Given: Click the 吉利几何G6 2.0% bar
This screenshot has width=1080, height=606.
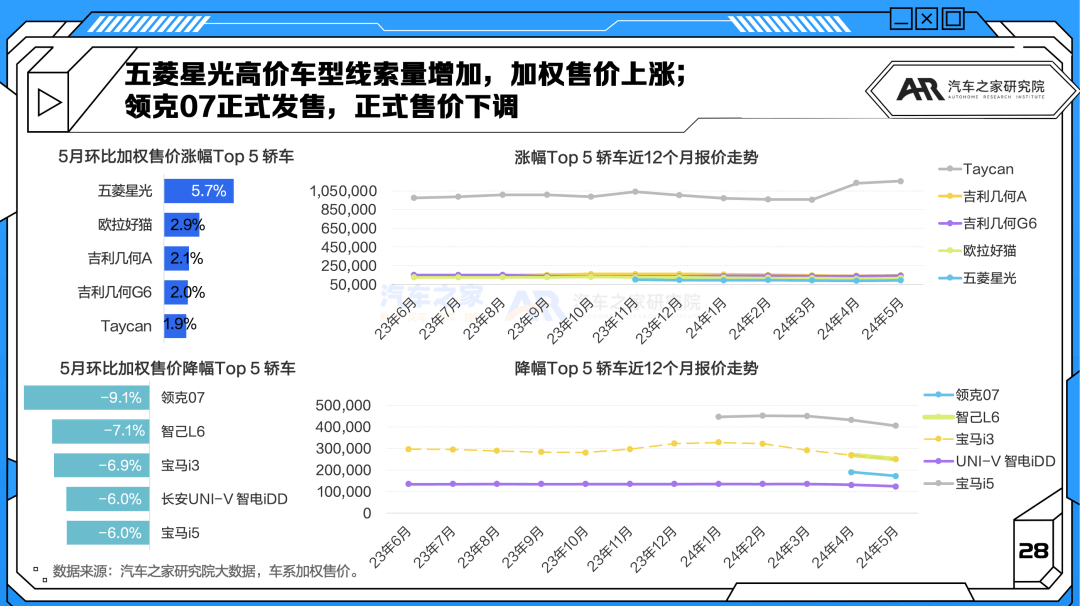Looking at the screenshot, I should (176, 292).
